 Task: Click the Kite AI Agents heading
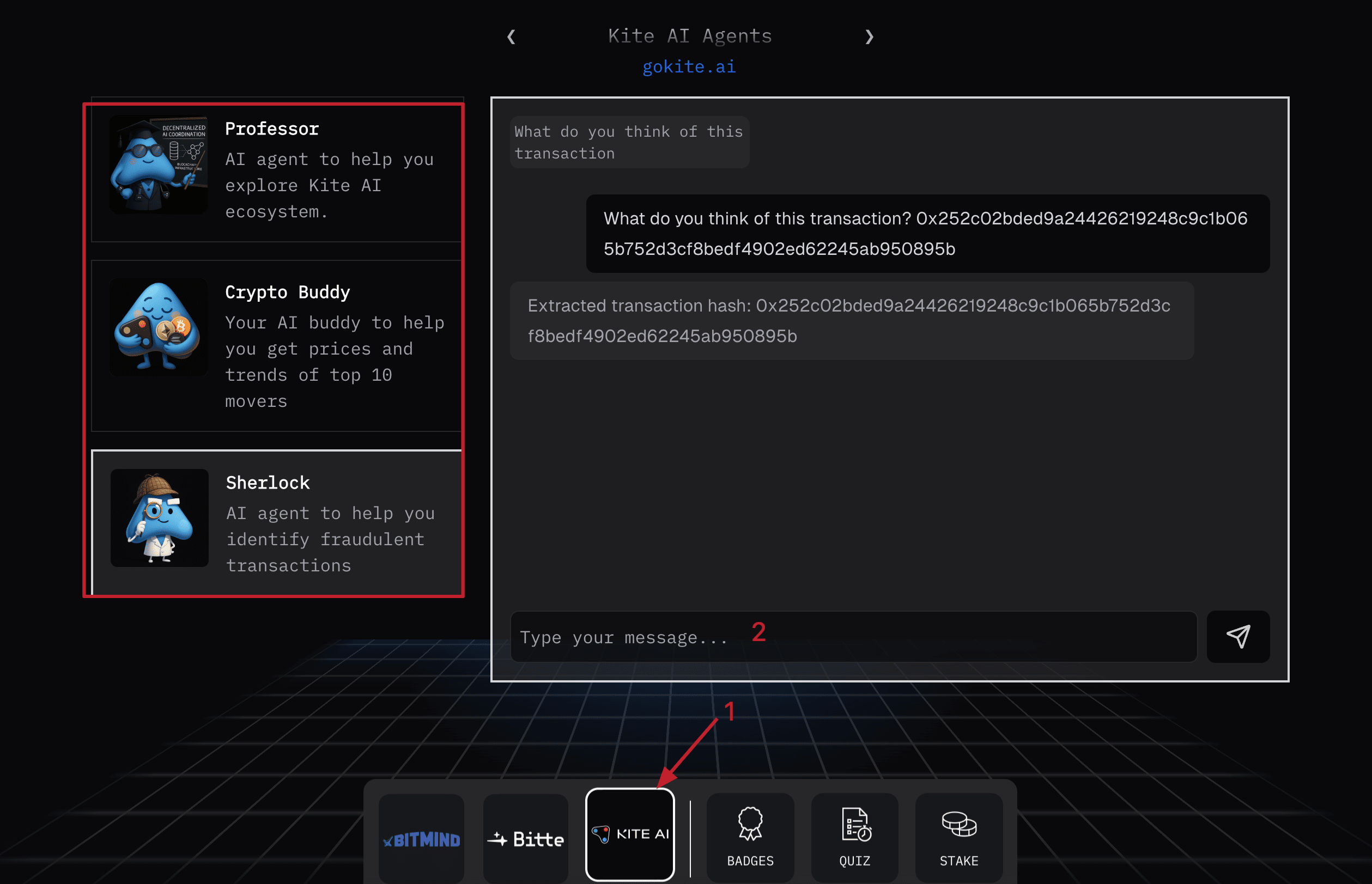point(689,35)
